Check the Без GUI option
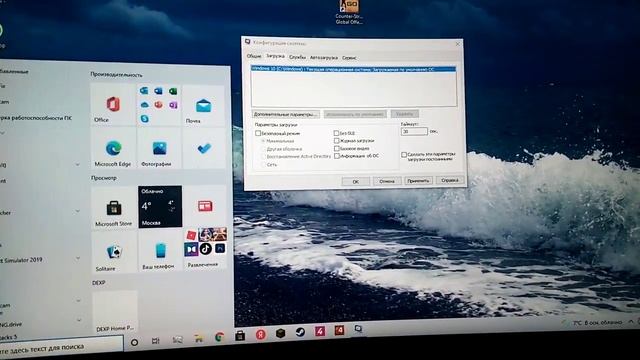Screen dimensions: 640x360 (x=336, y=133)
